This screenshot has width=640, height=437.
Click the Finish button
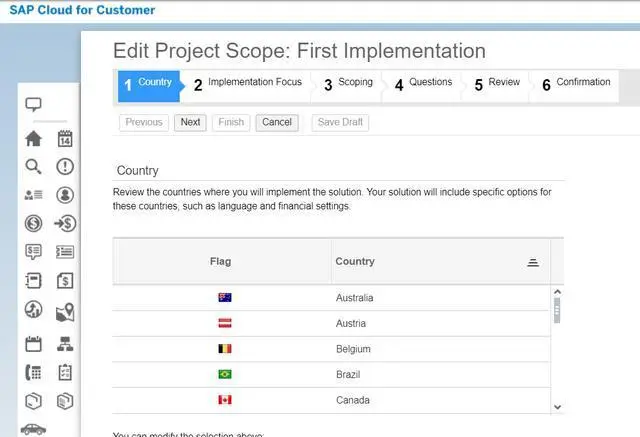pos(231,122)
